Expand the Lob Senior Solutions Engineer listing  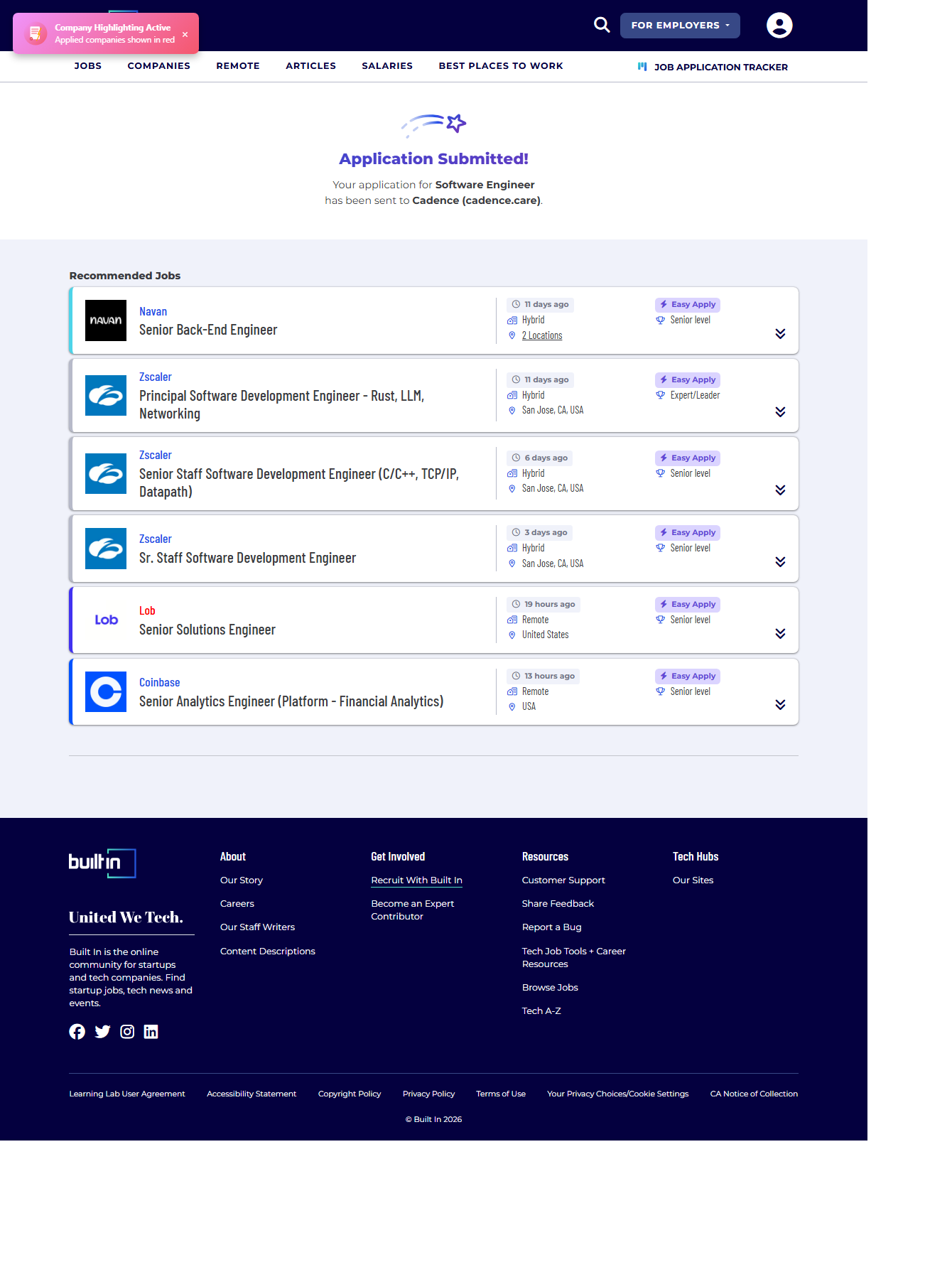(780, 634)
